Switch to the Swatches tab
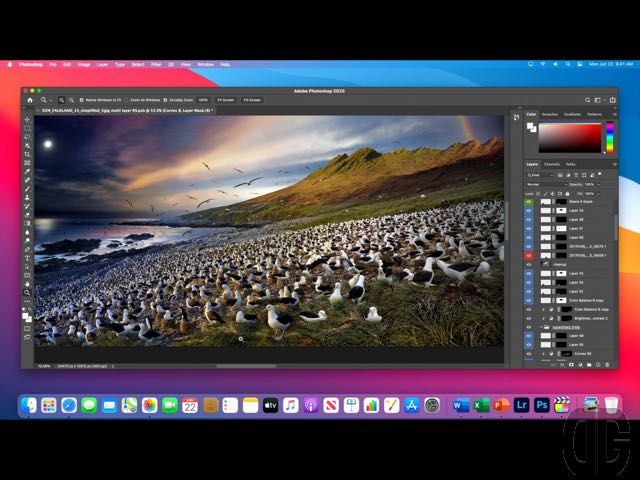Viewport: 640px width, 480px height. (x=550, y=114)
